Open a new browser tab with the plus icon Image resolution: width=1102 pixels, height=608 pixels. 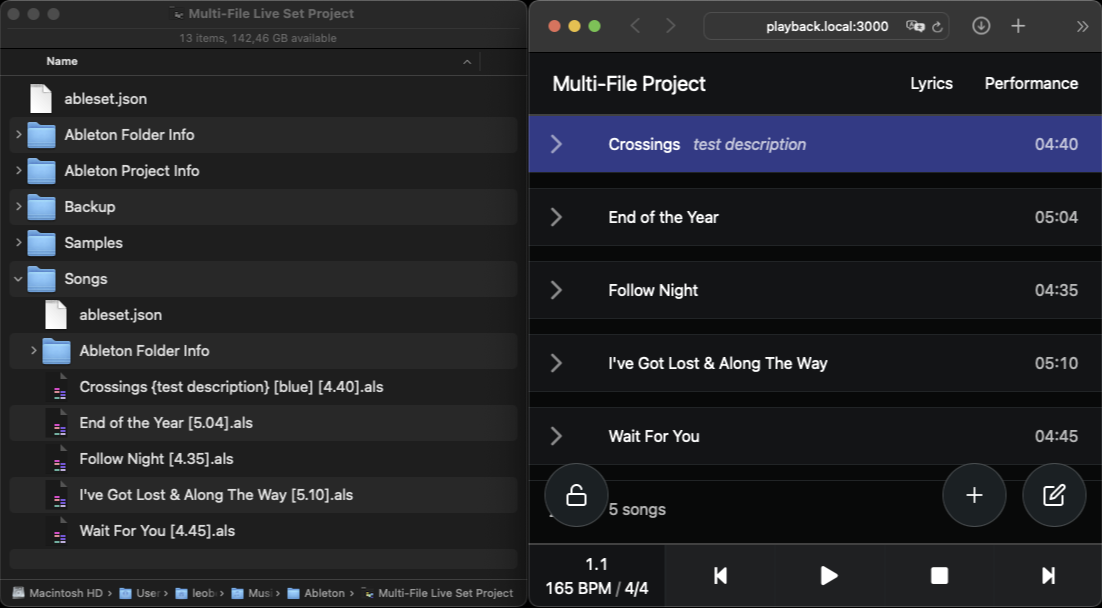pos(1018,26)
